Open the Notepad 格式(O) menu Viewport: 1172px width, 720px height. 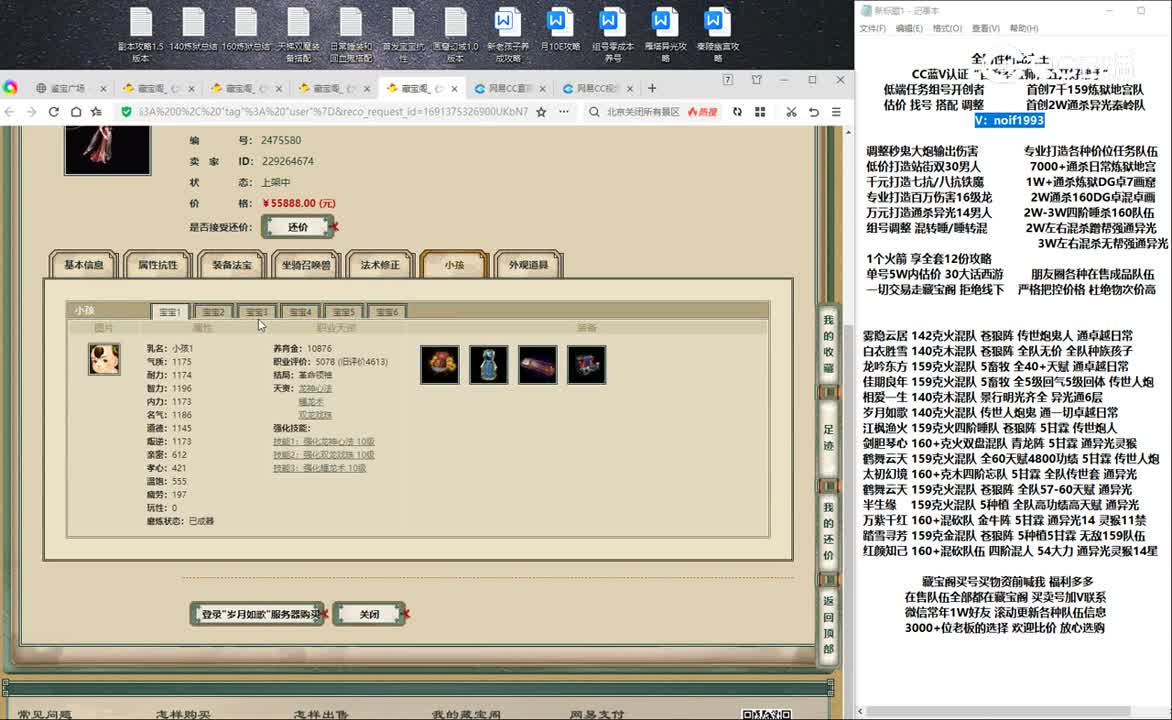pos(947,28)
